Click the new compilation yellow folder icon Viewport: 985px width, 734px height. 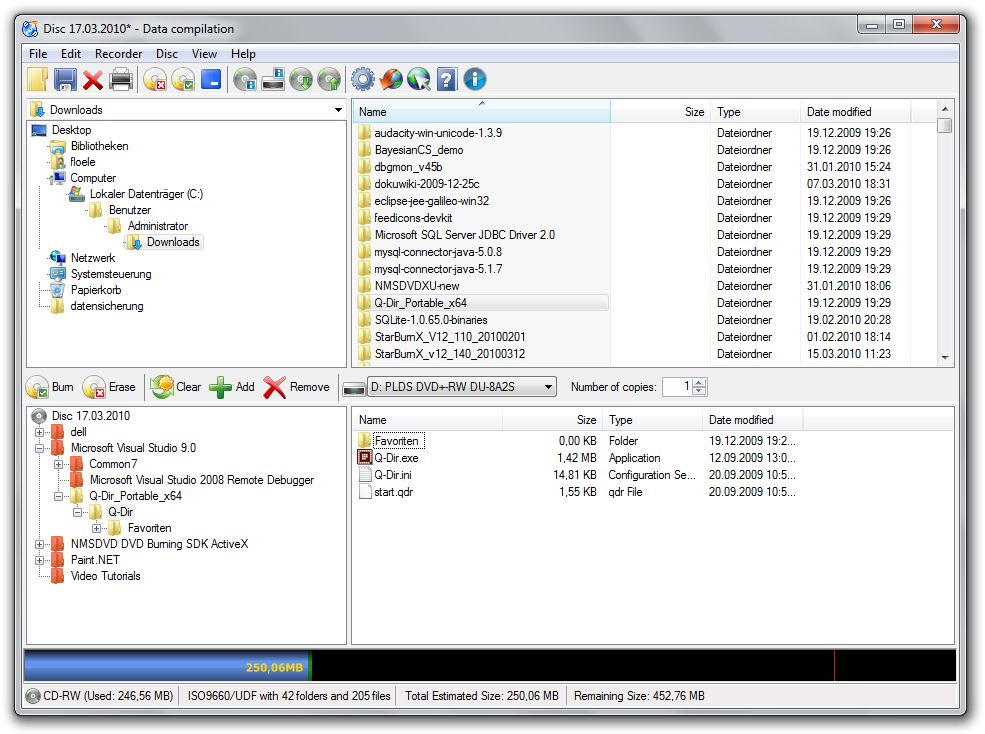tap(37, 80)
